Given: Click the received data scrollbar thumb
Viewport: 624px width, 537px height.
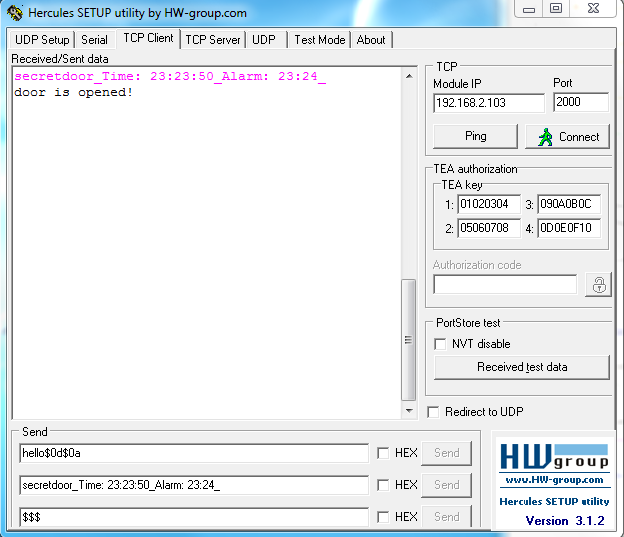Looking at the screenshot, I should (408, 340).
